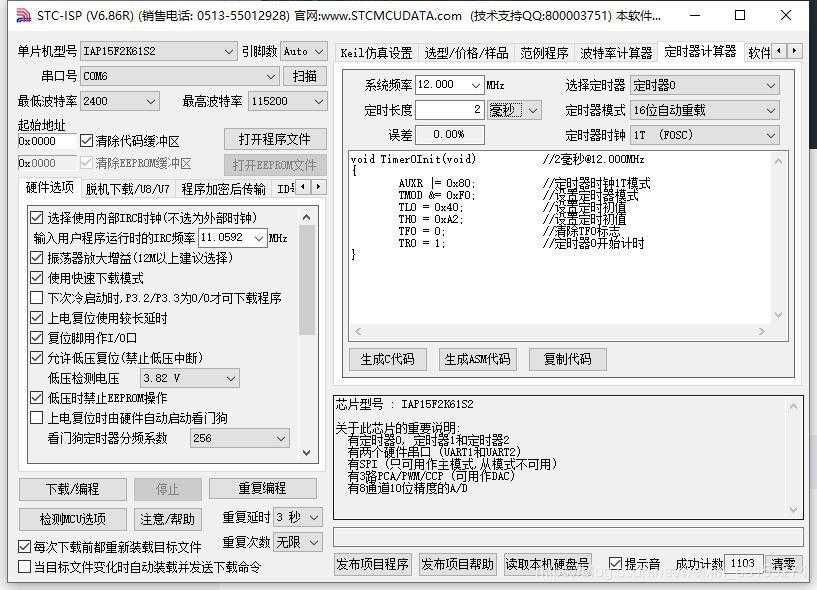Click left arrow next to 软件 tab
Screen dimensions: 817x590
pyautogui.click(x=779, y=51)
